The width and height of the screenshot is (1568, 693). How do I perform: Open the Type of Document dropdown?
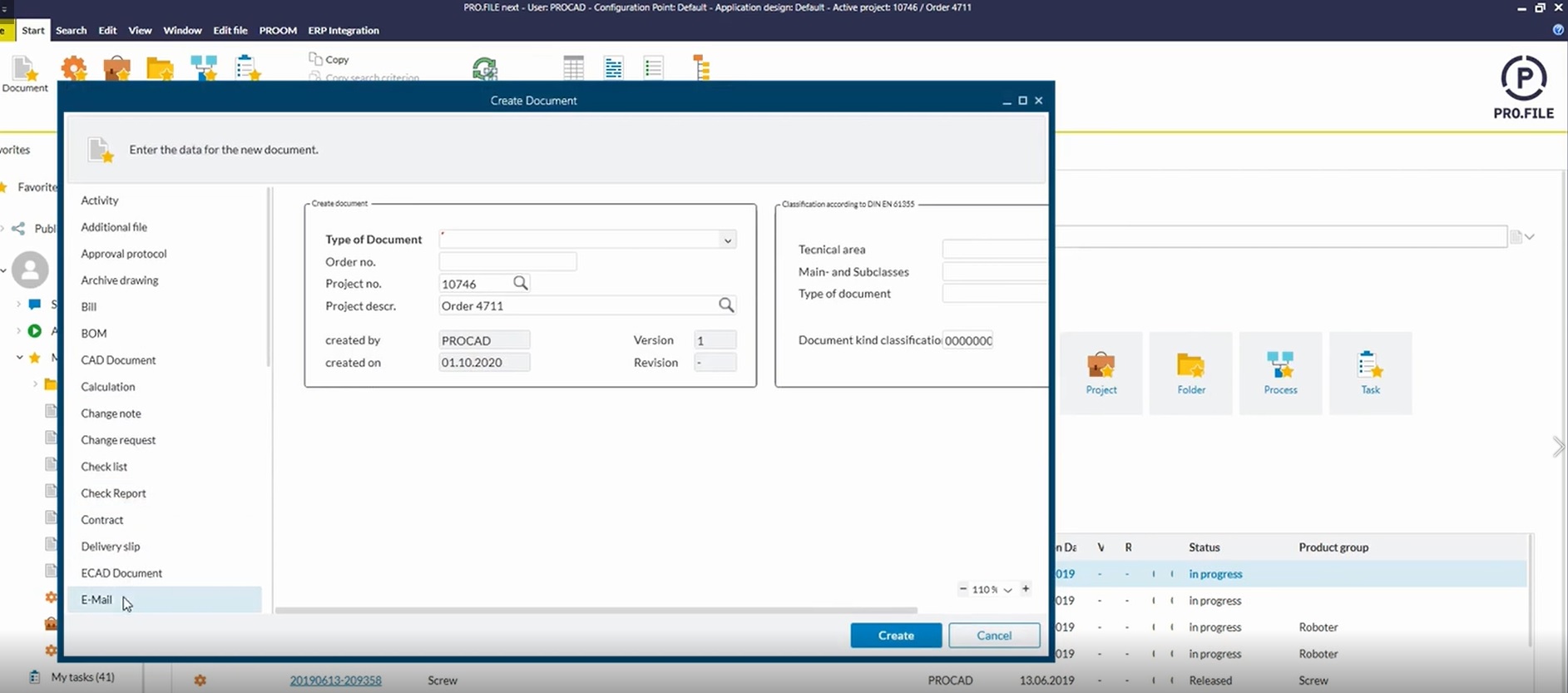[x=727, y=240]
